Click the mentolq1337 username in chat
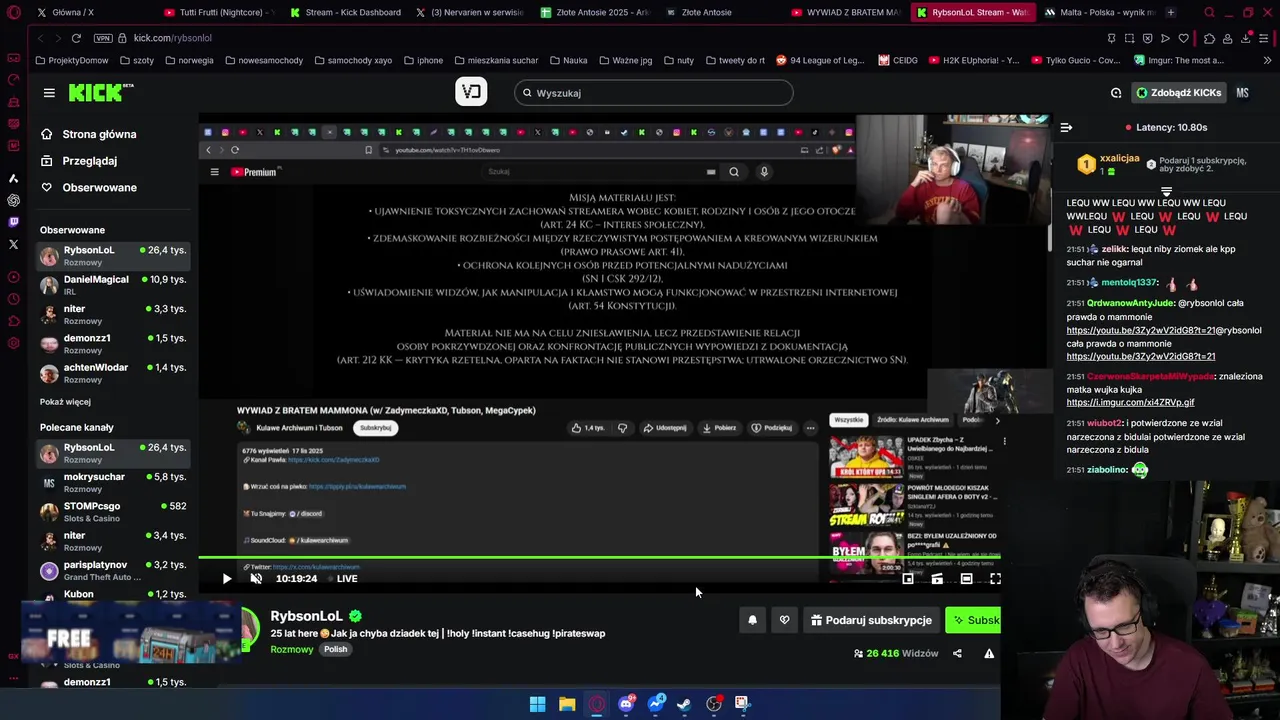 point(1129,283)
